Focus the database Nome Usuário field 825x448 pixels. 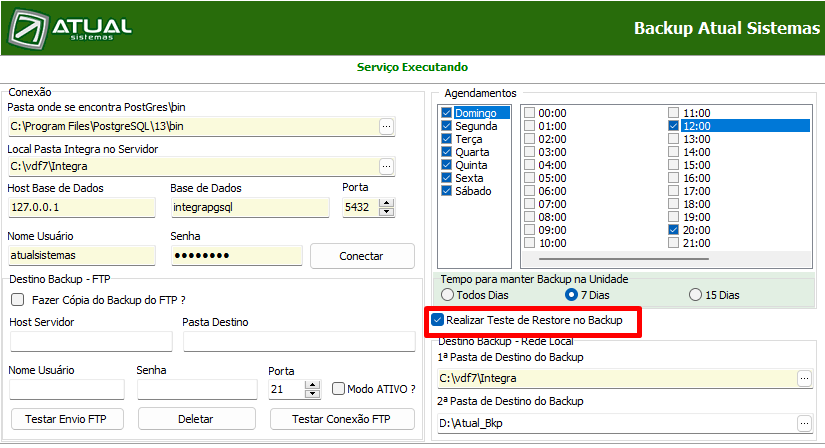tap(82, 255)
